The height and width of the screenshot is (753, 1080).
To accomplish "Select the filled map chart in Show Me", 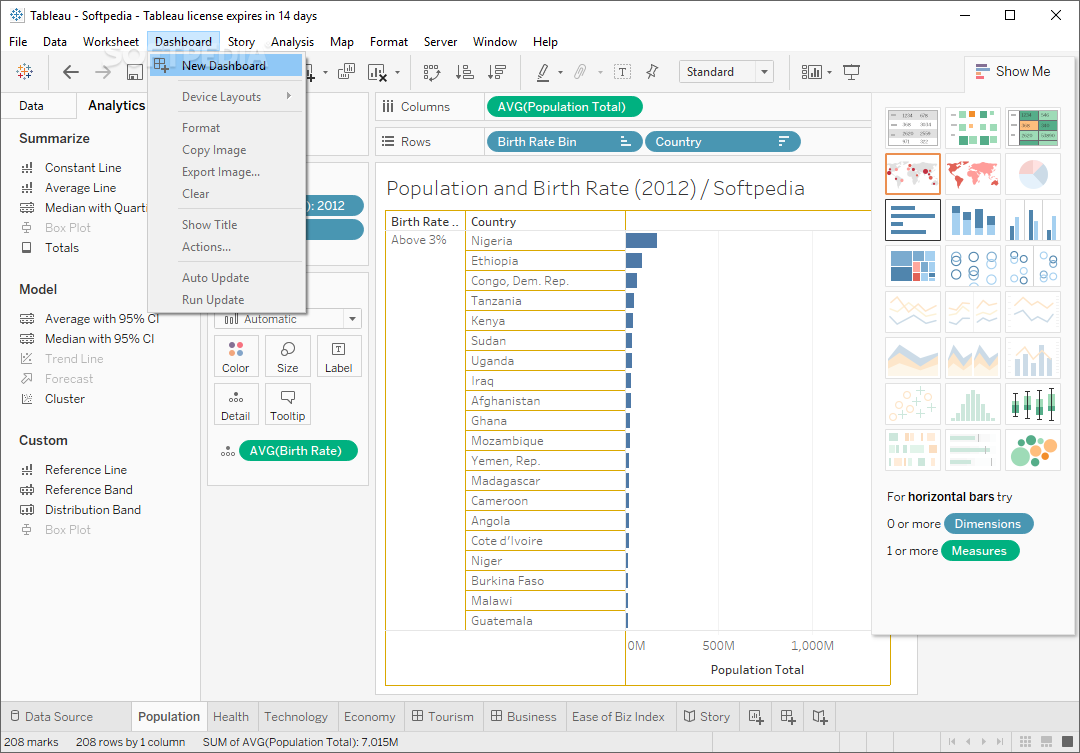I will [973, 174].
